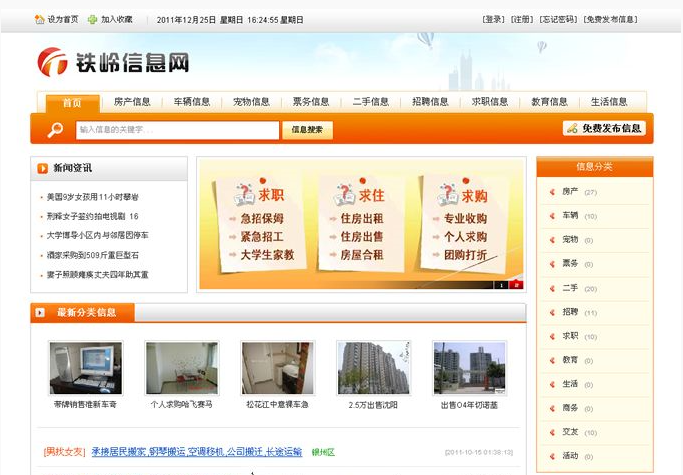This screenshot has height=475, width=683.
Task: Open the 招聘信息 tab
Action: click(x=430, y=102)
